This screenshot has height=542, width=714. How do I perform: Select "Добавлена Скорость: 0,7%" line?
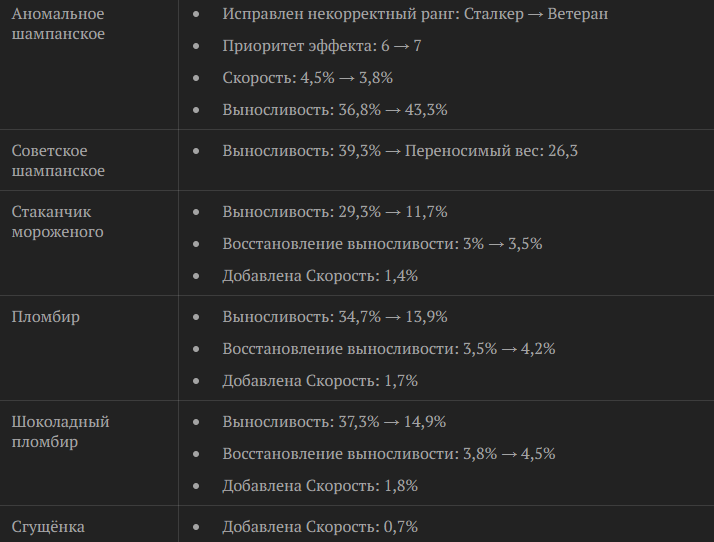[319, 526]
